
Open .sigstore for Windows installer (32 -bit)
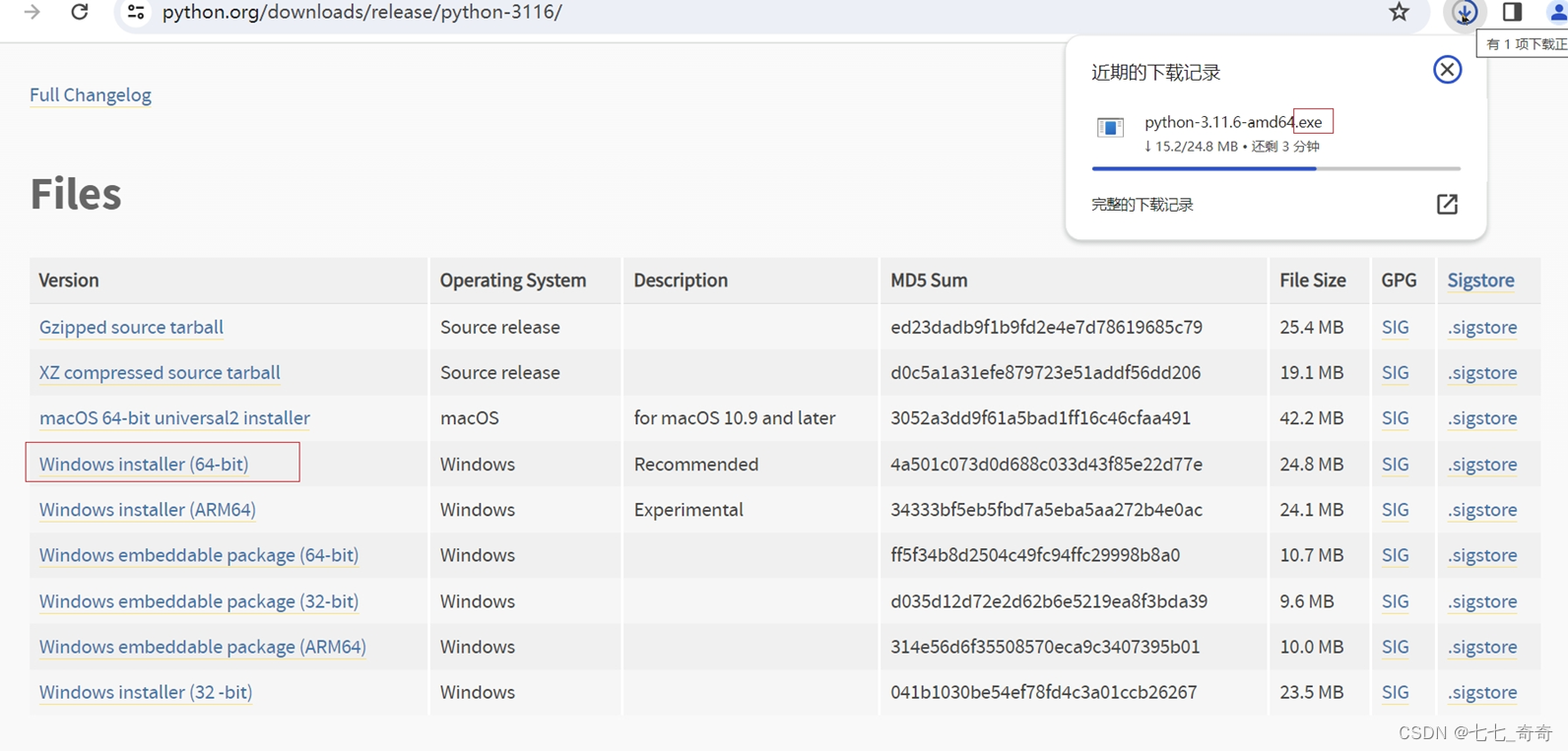click(1482, 692)
